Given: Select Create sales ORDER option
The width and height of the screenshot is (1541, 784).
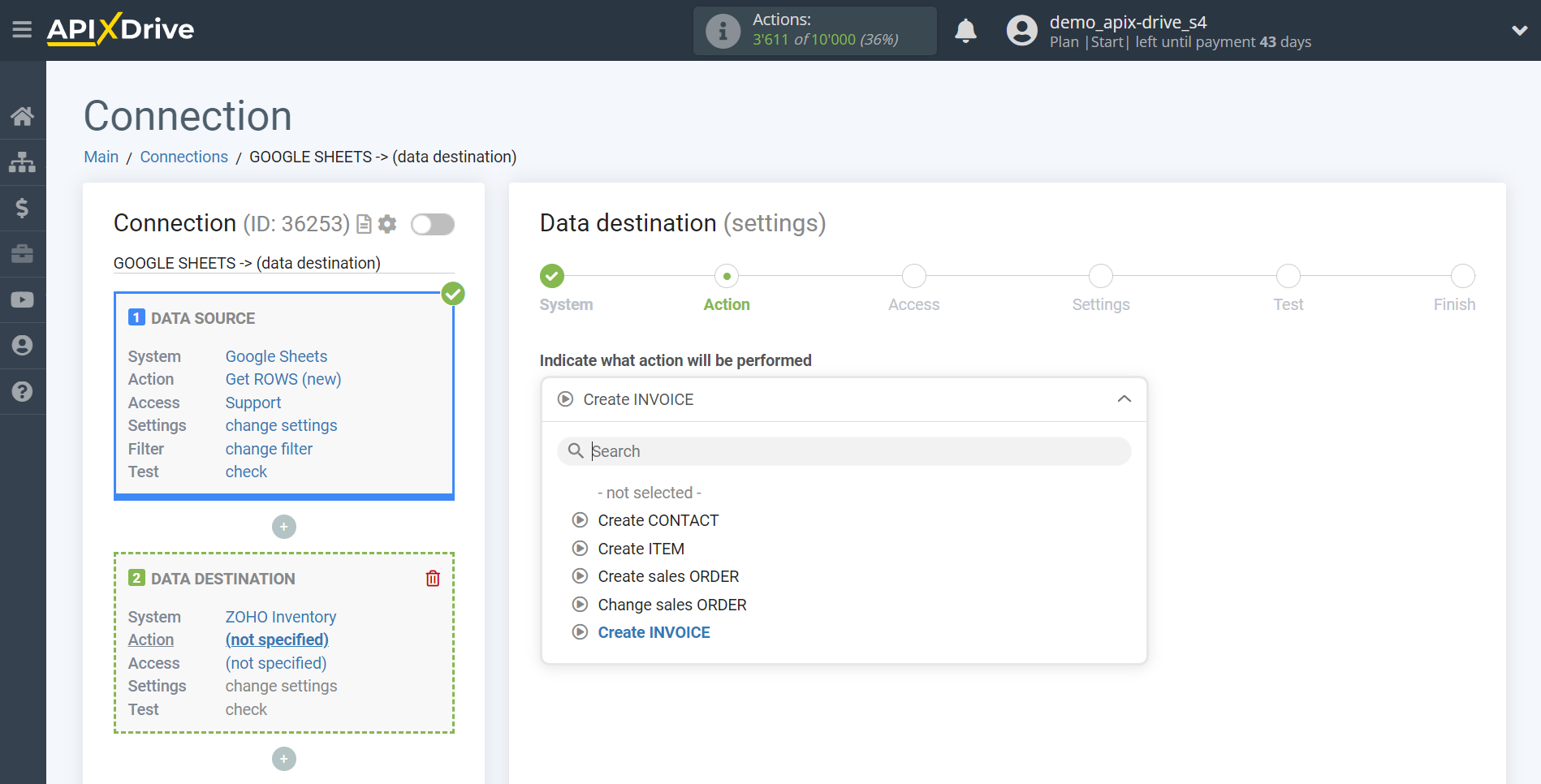Looking at the screenshot, I should point(668,576).
